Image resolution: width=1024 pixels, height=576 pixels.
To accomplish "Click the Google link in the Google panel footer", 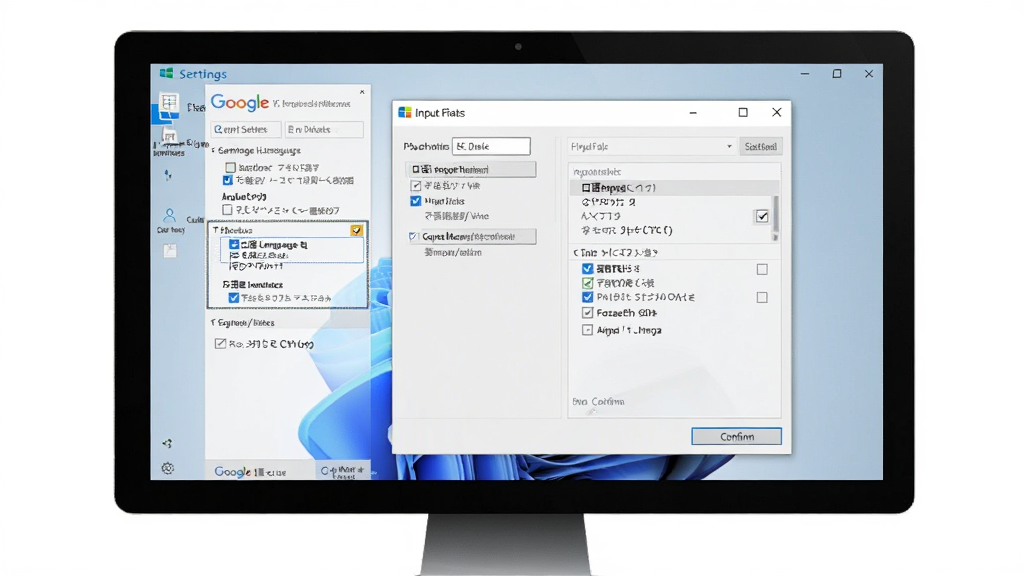I will [232, 472].
